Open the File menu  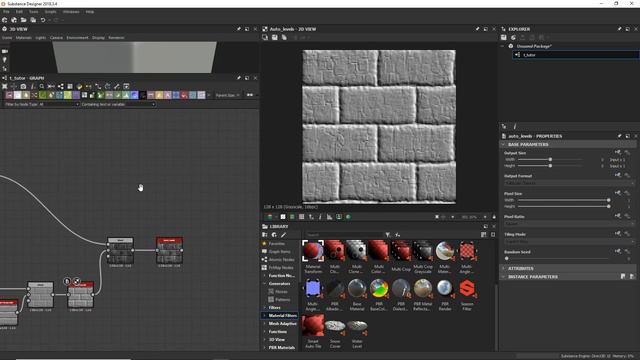(6, 12)
